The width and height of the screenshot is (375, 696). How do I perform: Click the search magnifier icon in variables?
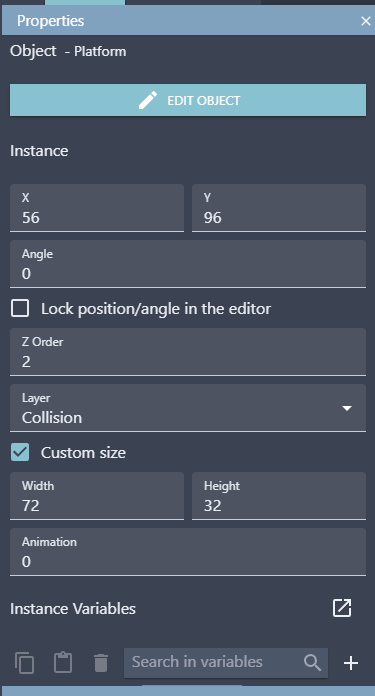click(312, 662)
